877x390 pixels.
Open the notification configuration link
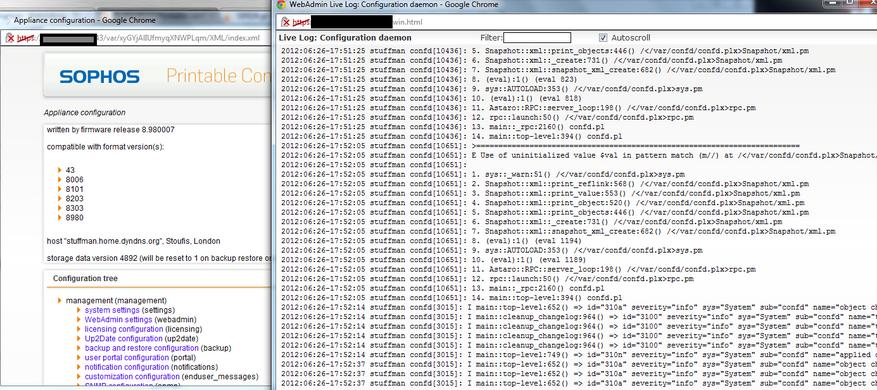pyautogui.click(x=126, y=367)
